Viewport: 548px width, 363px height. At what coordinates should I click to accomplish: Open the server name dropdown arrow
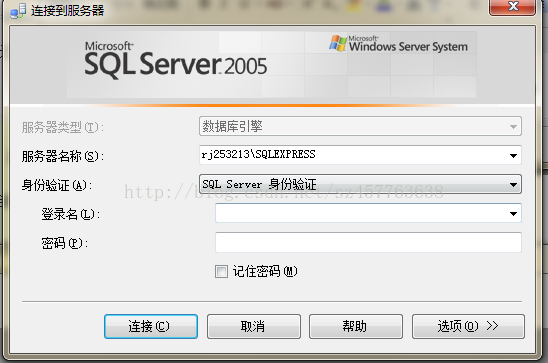click(x=513, y=155)
